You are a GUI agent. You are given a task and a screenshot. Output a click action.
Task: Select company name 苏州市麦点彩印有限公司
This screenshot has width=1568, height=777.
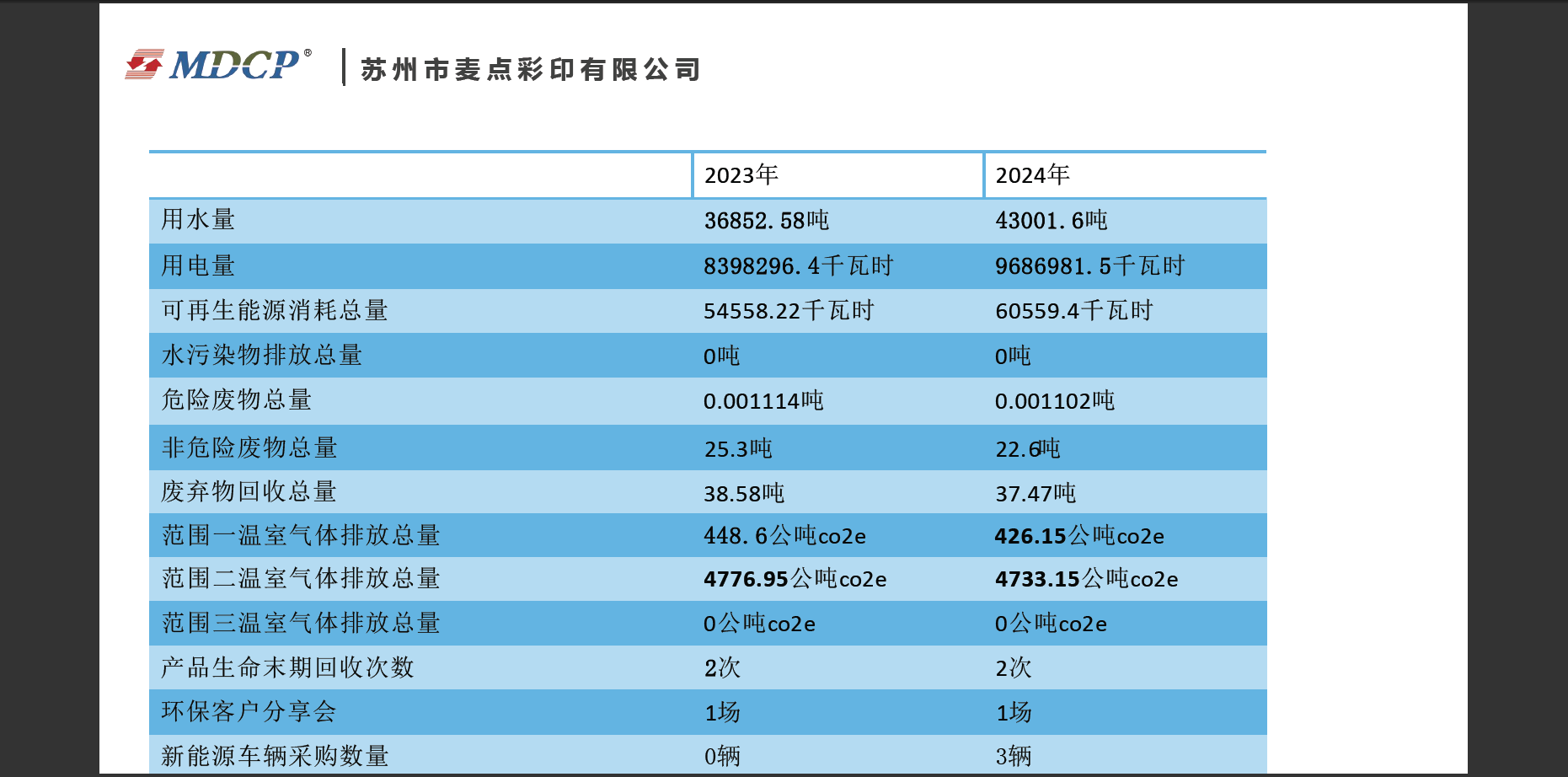pos(531,69)
